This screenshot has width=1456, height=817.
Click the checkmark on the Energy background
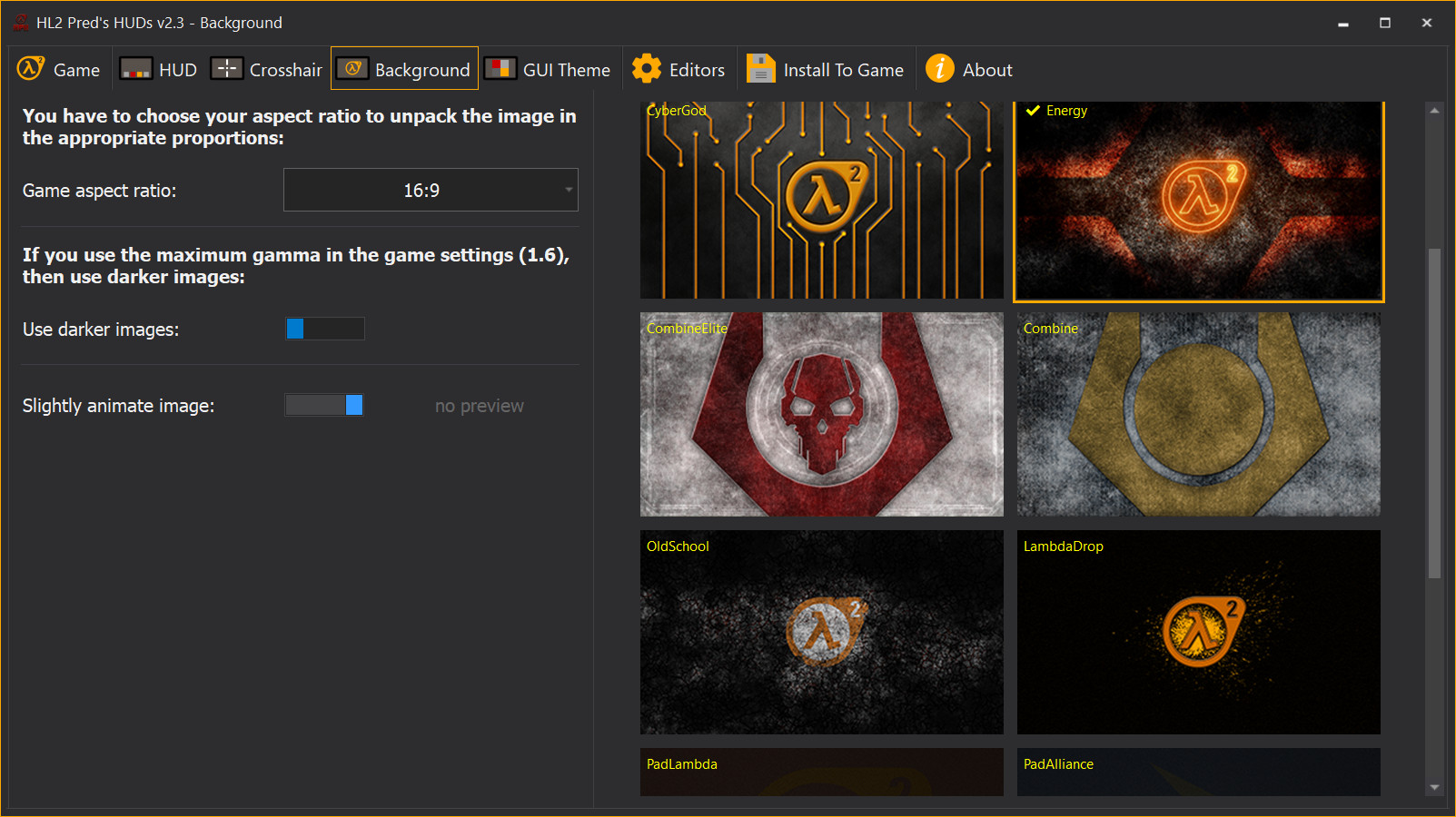1031,110
